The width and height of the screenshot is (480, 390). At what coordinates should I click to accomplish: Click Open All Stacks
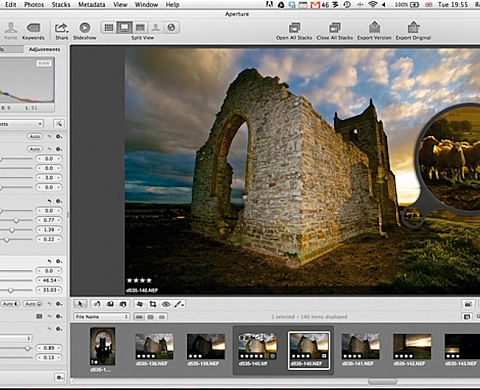click(294, 31)
